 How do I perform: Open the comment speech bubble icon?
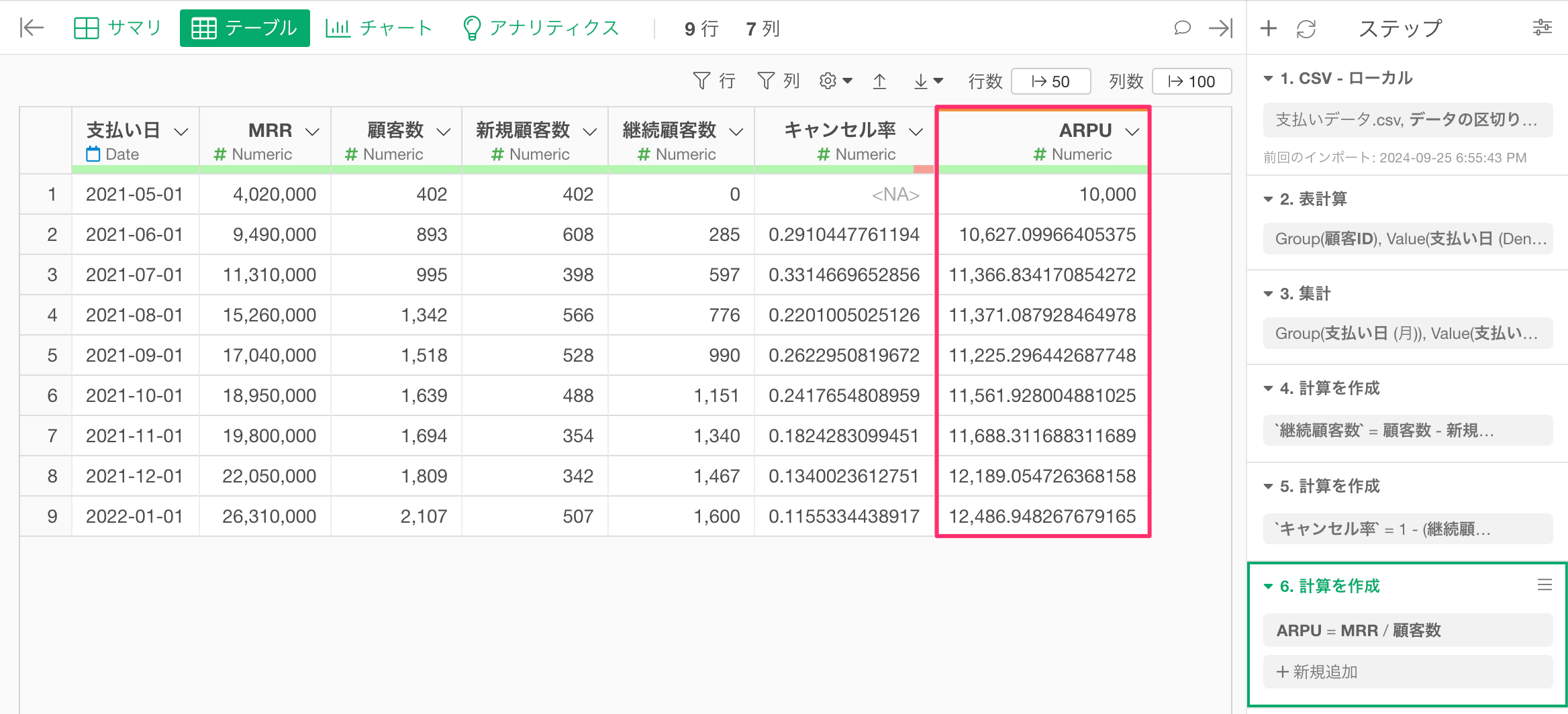pos(1182,28)
